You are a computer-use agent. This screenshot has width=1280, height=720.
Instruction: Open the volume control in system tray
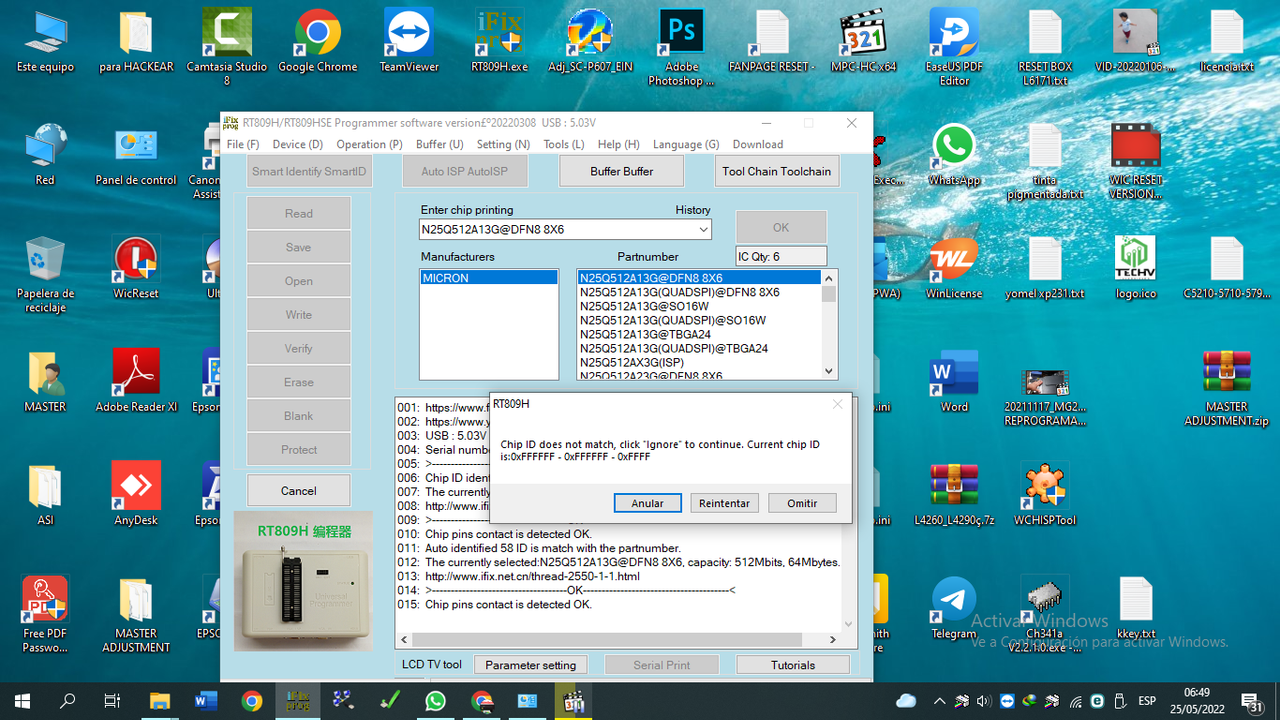[984, 701]
